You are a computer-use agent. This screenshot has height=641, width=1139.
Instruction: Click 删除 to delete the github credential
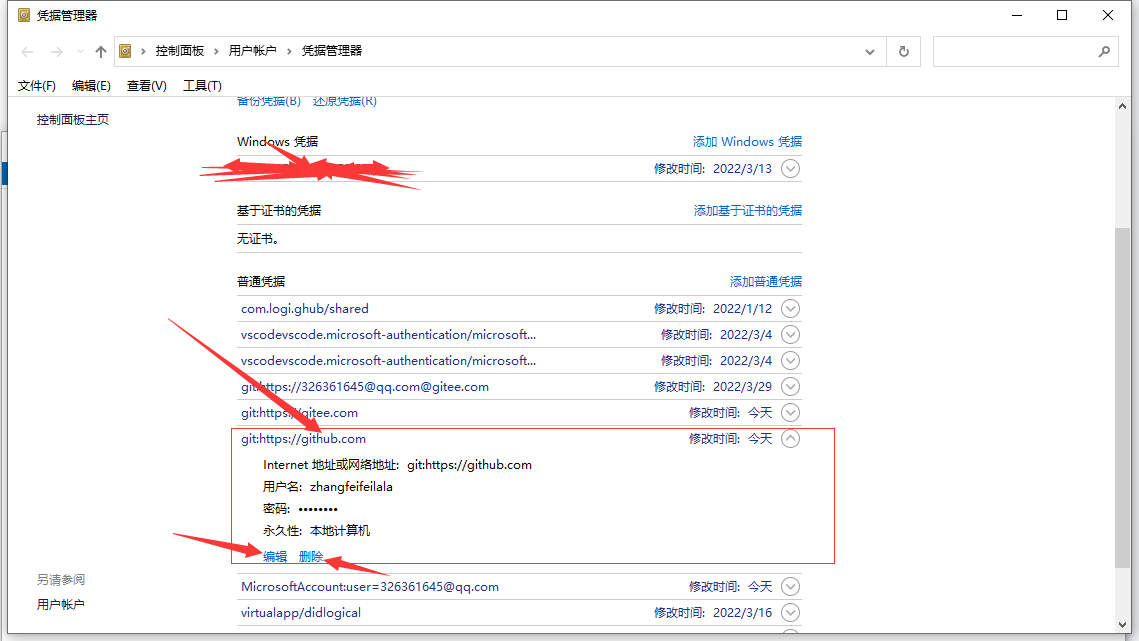tap(311, 556)
